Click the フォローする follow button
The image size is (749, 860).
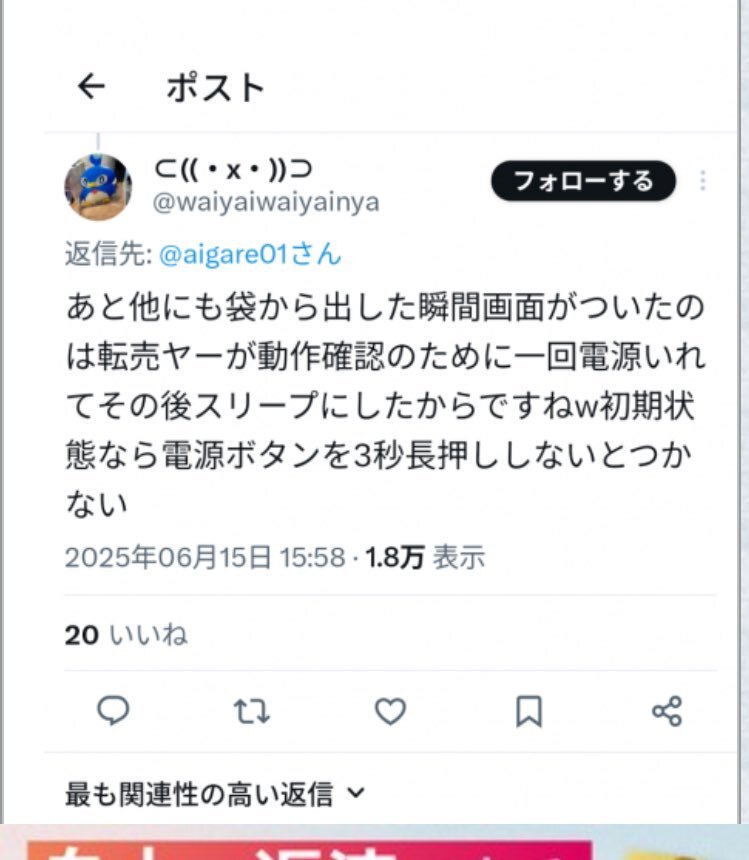(583, 180)
